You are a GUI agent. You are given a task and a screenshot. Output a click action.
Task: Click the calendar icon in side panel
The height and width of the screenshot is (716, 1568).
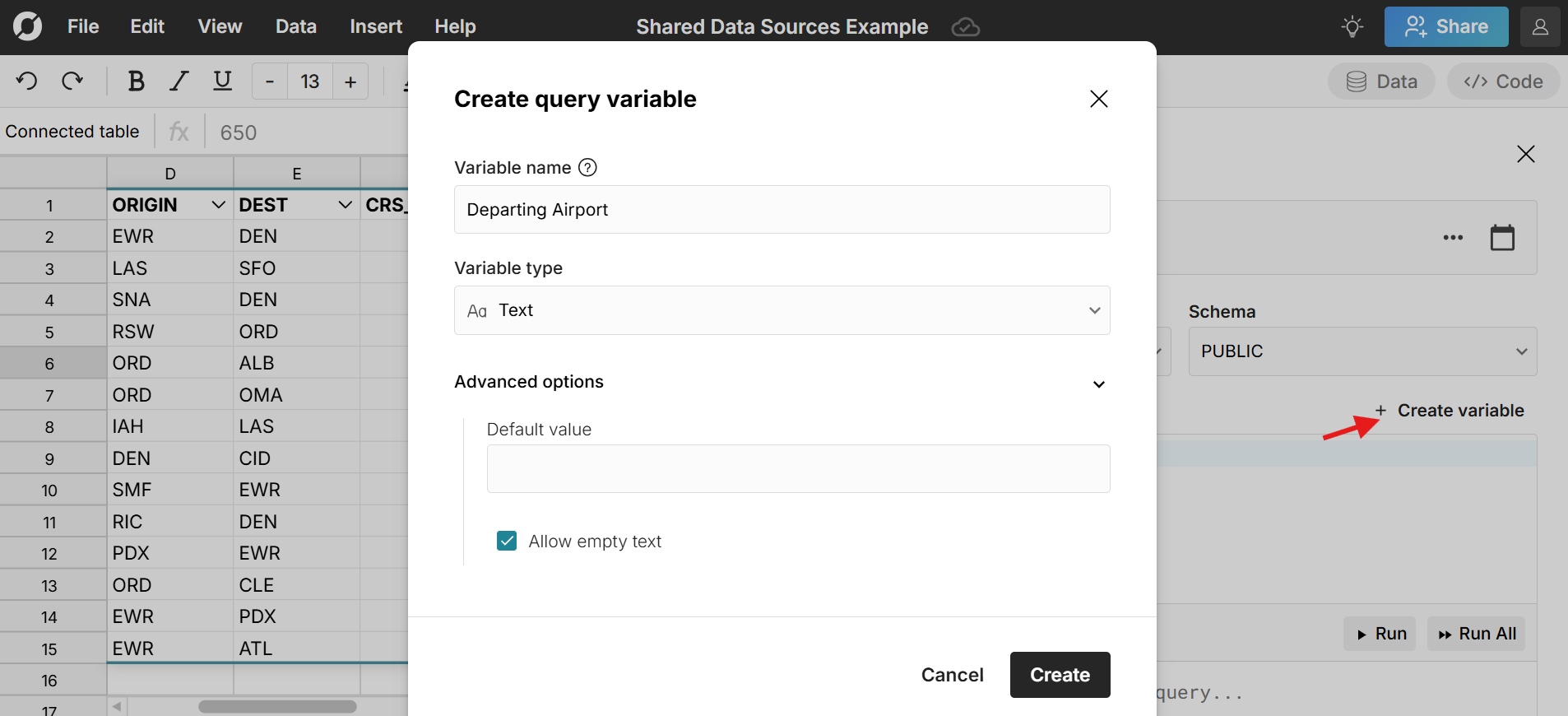coord(1502,238)
